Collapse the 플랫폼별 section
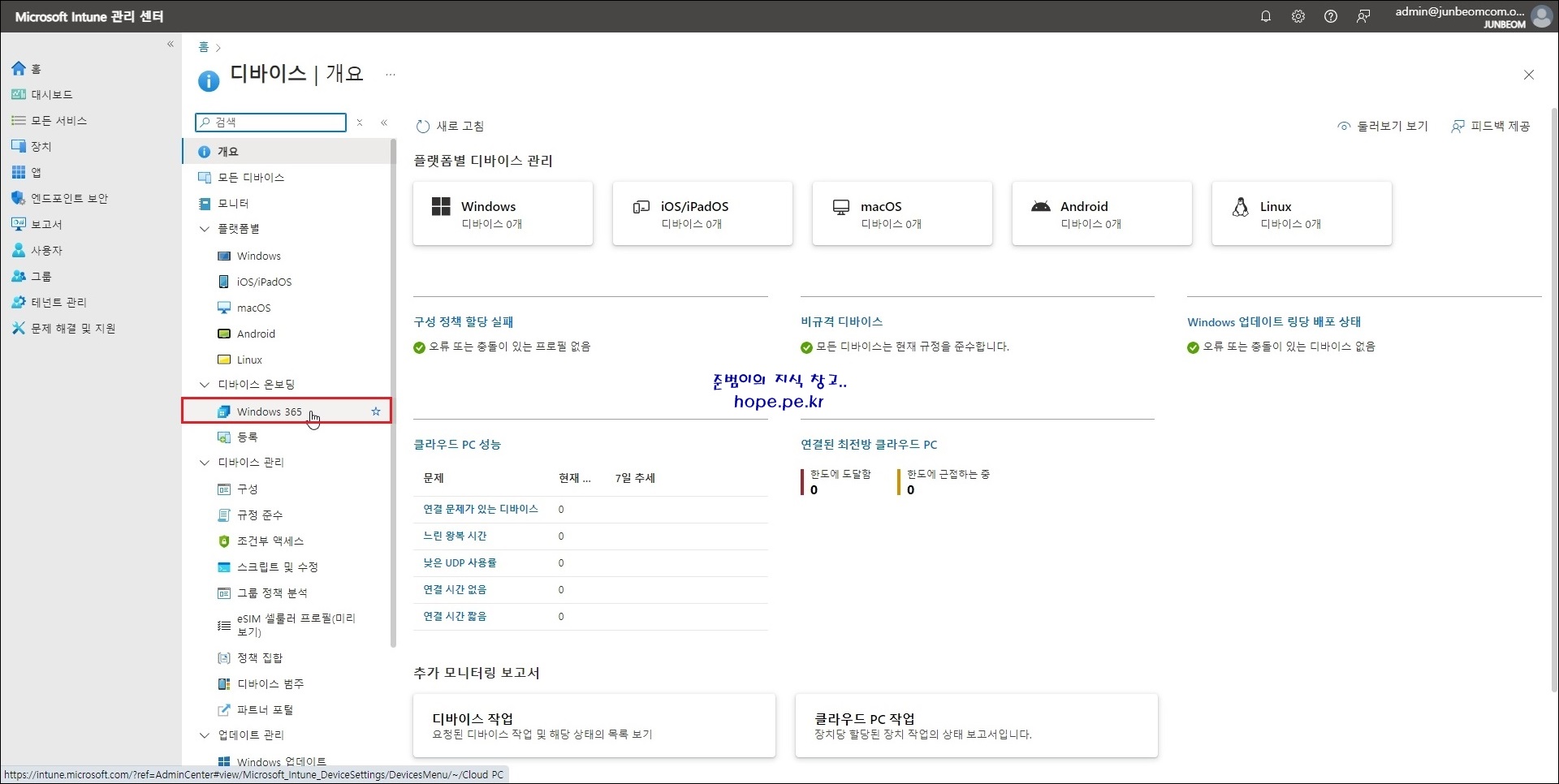 205,229
